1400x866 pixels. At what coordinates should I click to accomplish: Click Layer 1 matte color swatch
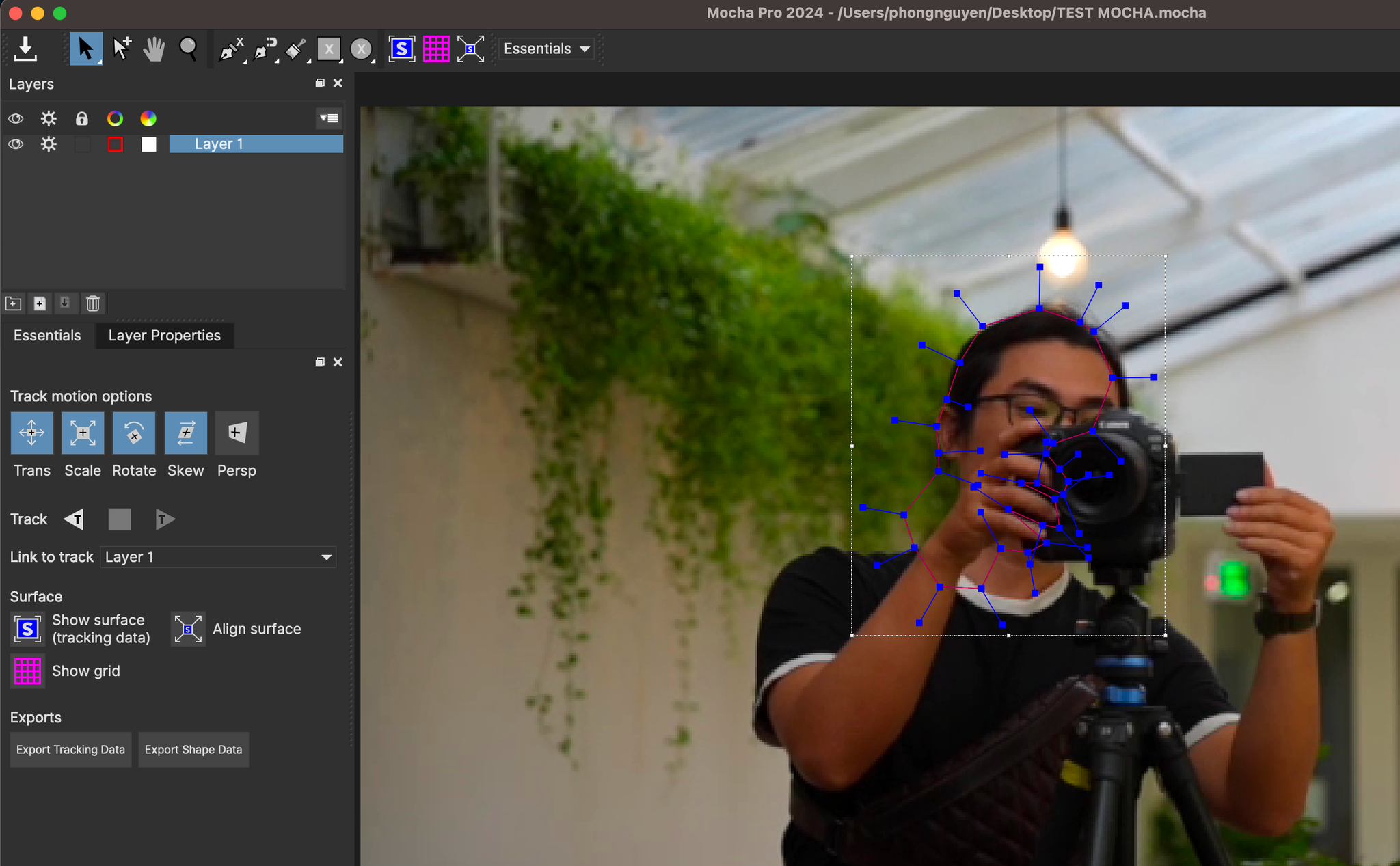[148, 144]
